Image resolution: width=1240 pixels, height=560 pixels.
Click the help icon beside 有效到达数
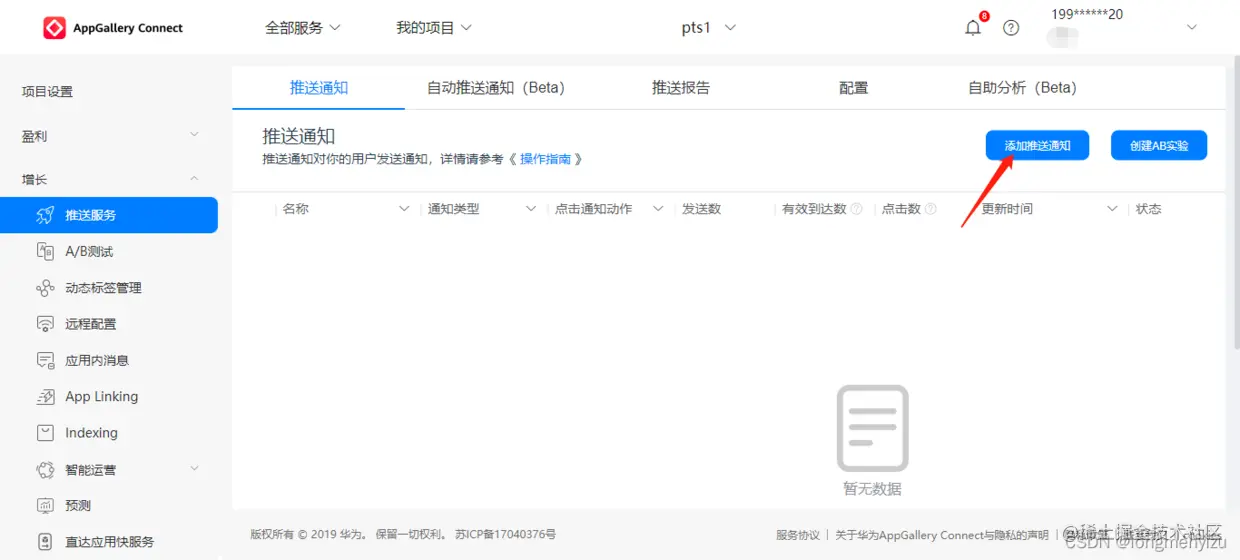click(x=856, y=209)
